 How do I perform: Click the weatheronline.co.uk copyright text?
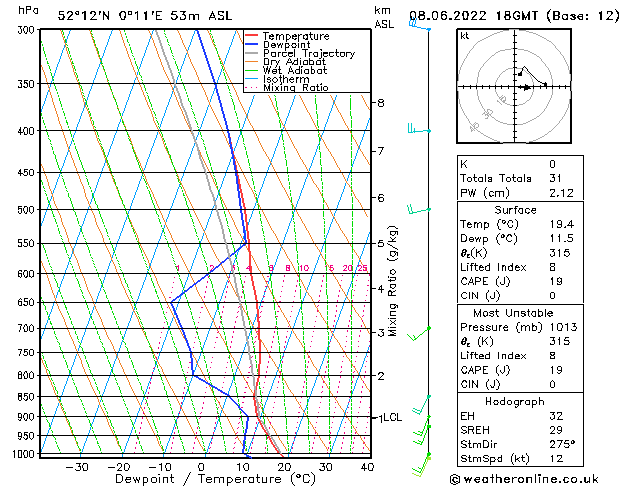(524, 479)
